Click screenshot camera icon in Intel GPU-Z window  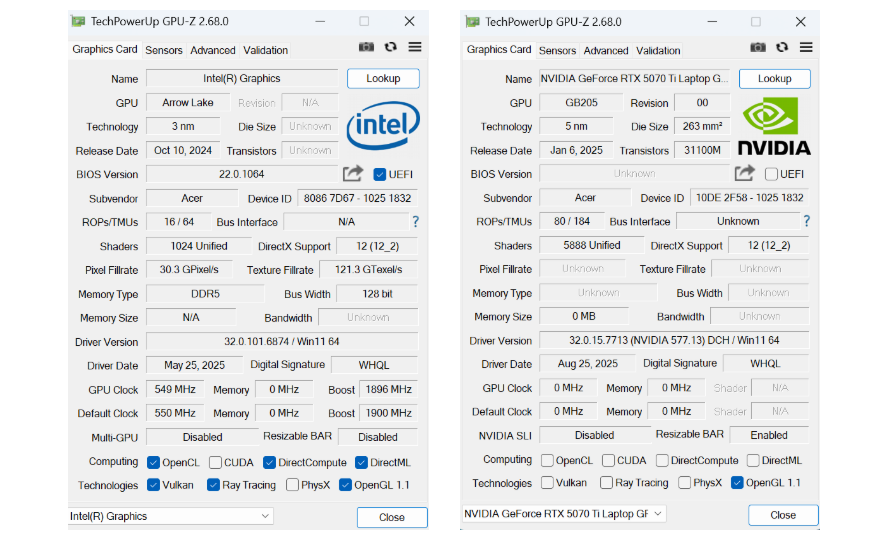pos(366,47)
